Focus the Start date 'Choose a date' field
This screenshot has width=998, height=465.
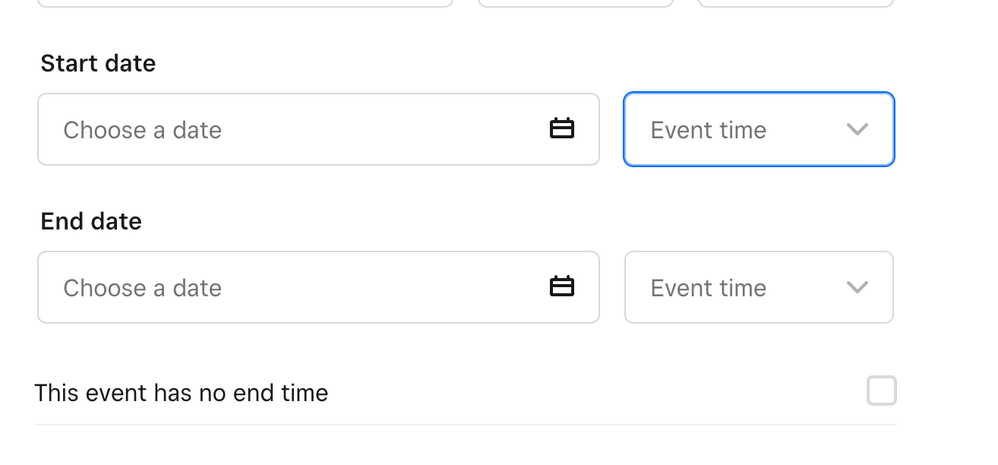300,129
